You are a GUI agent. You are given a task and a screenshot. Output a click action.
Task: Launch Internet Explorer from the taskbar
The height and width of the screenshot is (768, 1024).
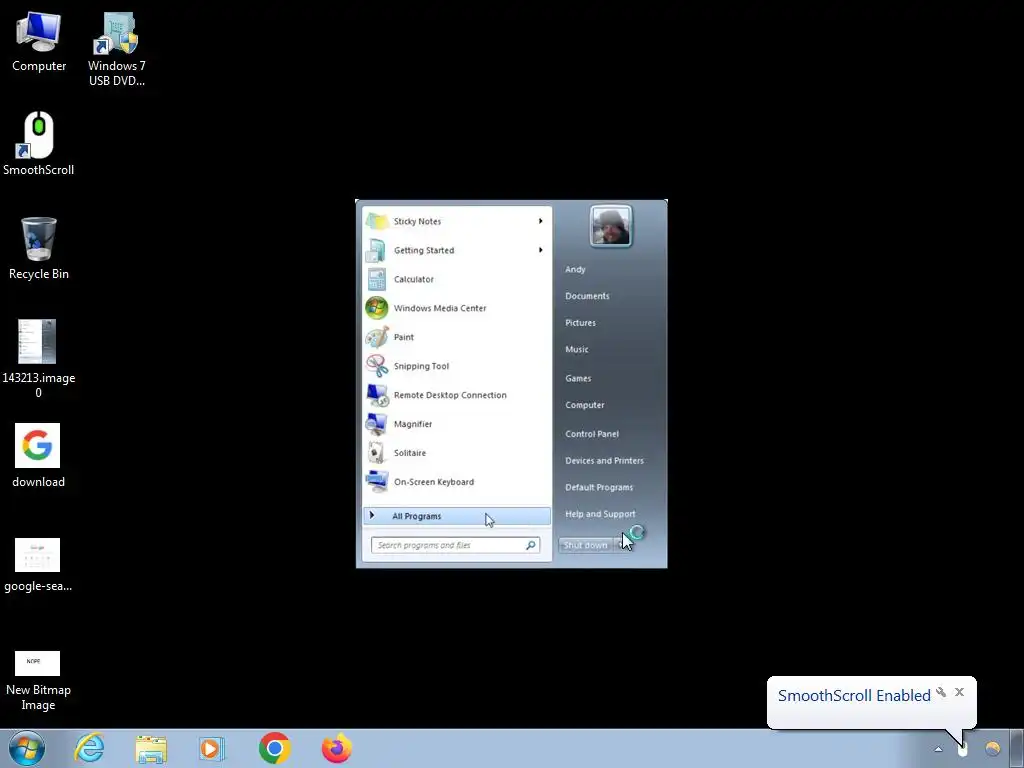coord(89,748)
